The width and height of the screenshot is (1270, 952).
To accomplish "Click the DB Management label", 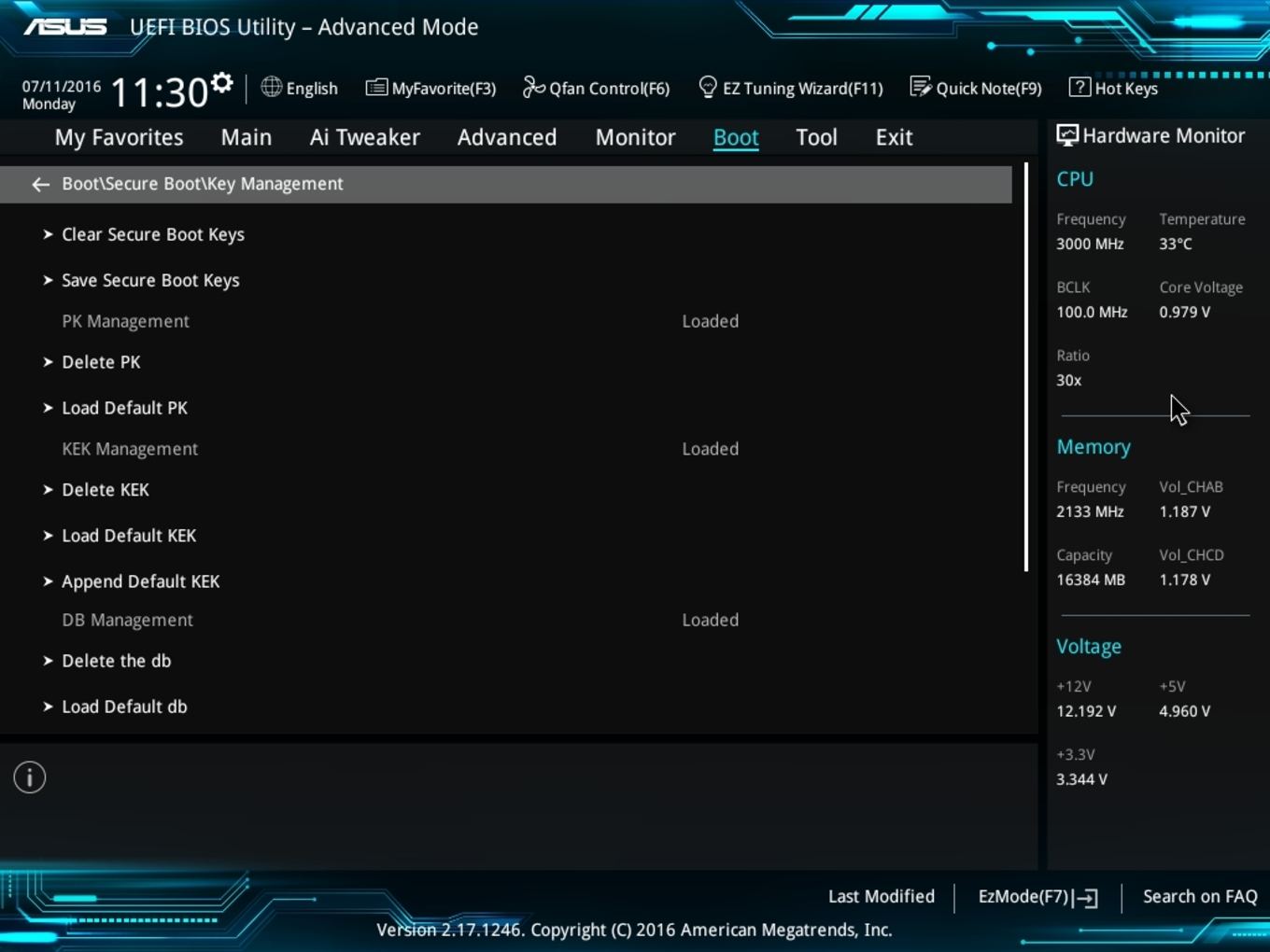I will click(x=127, y=620).
